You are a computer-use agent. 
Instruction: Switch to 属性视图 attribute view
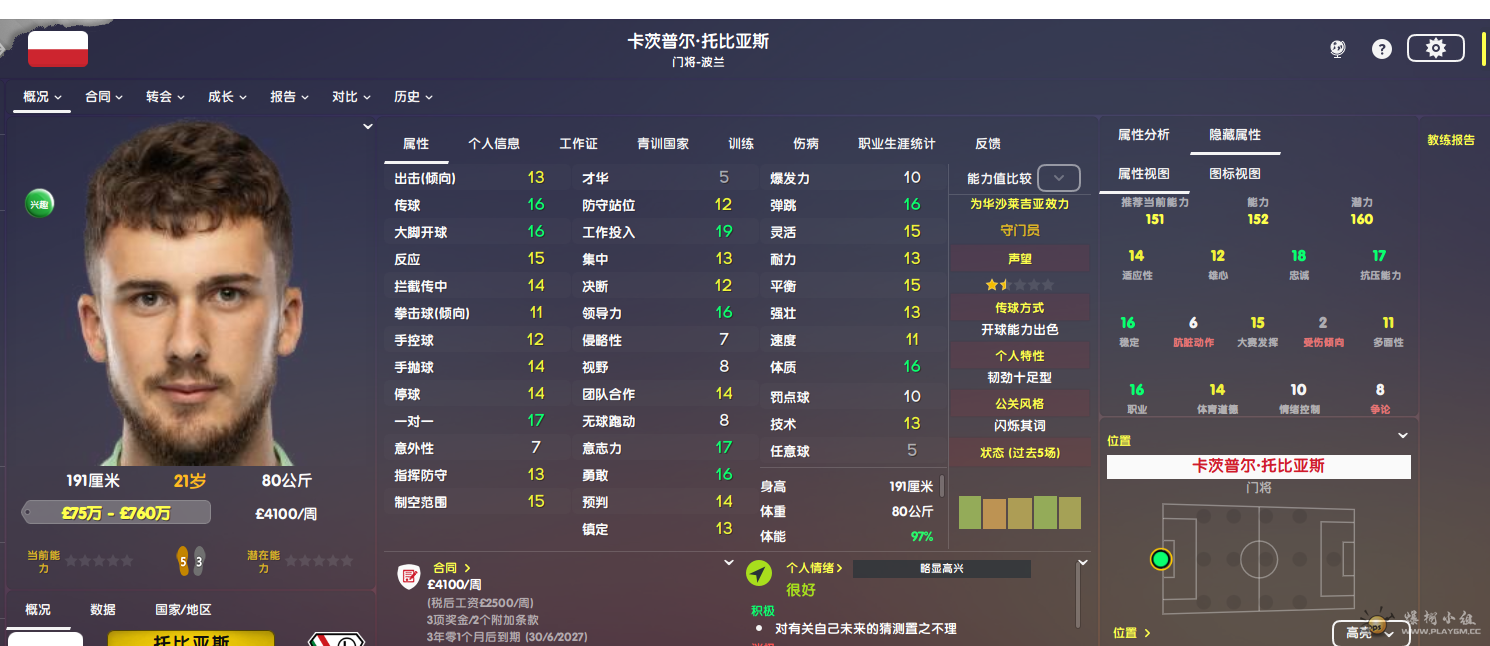(x=1143, y=174)
